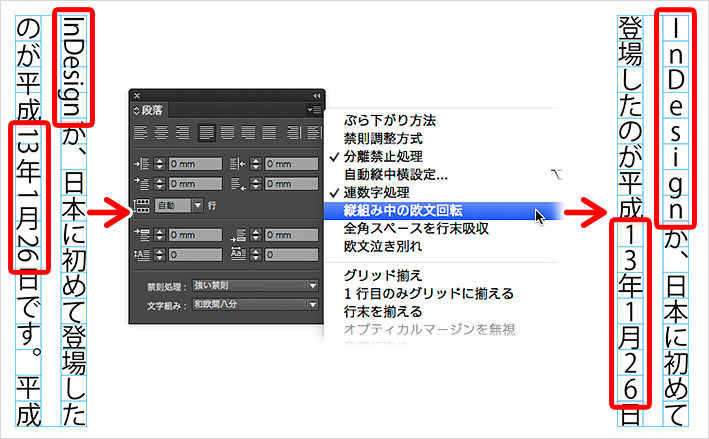Adjust the drop cap lines stepper
Screen dimensions: 709x439
click(x=160, y=255)
